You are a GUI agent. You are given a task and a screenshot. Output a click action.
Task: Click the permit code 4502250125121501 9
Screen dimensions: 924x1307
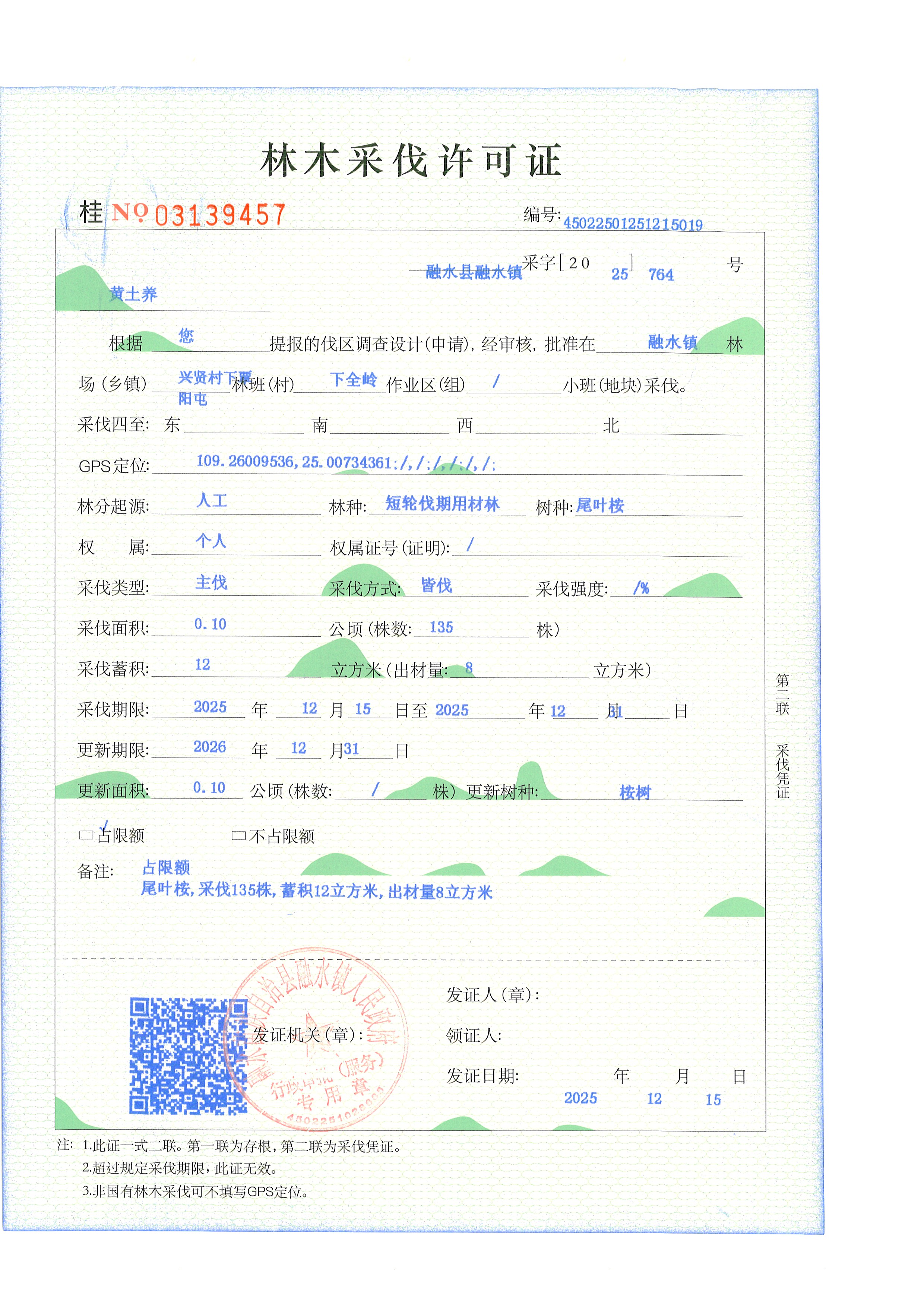pyautogui.click(x=633, y=224)
